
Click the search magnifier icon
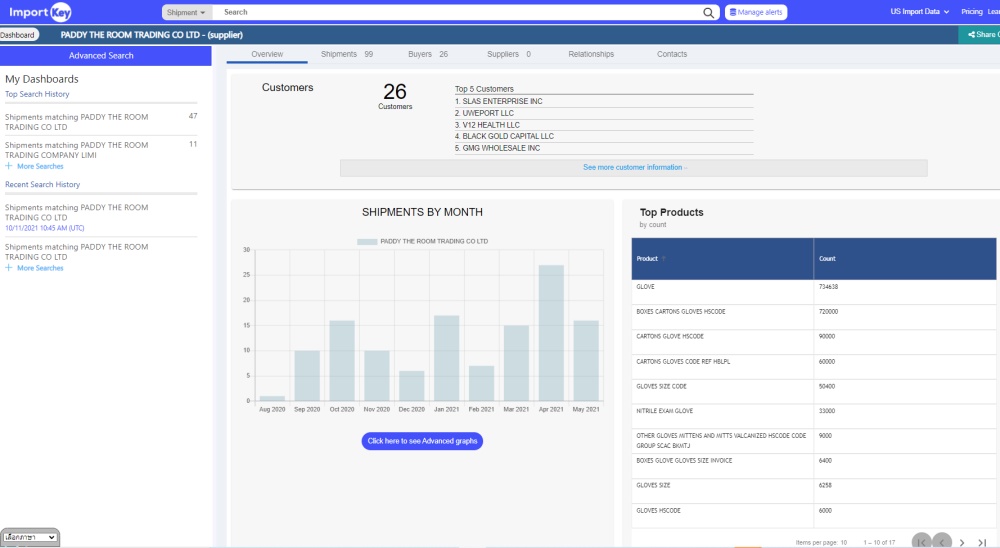709,12
